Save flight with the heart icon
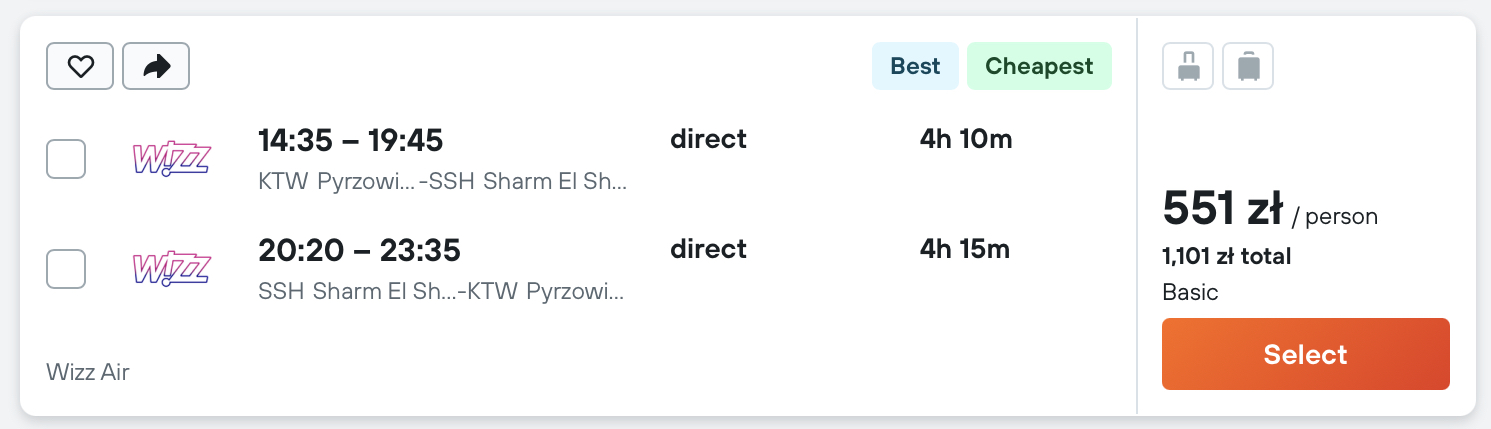1491x429 pixels. click(80, 67)
